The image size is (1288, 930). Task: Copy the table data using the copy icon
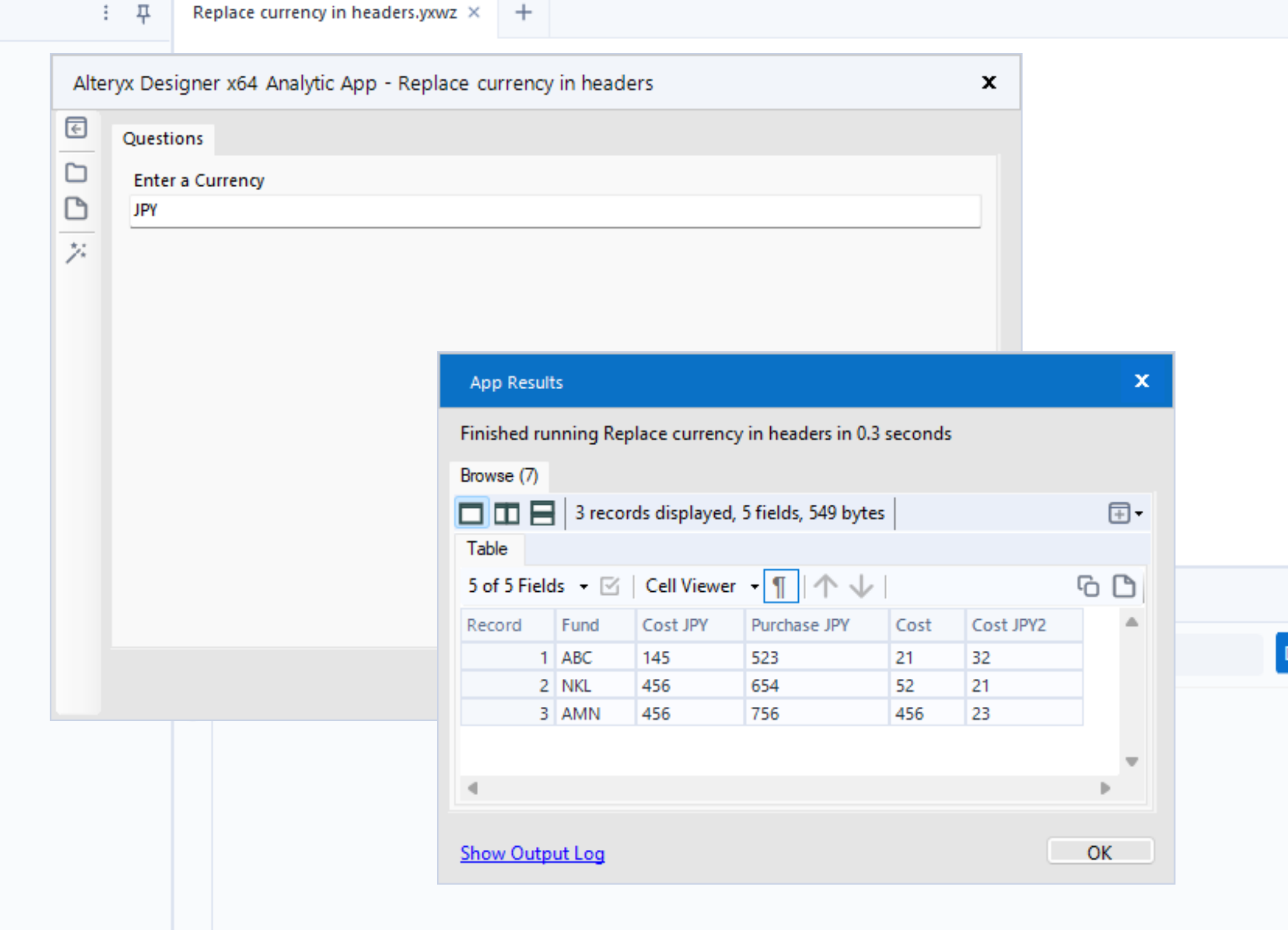click(1087, 586)
